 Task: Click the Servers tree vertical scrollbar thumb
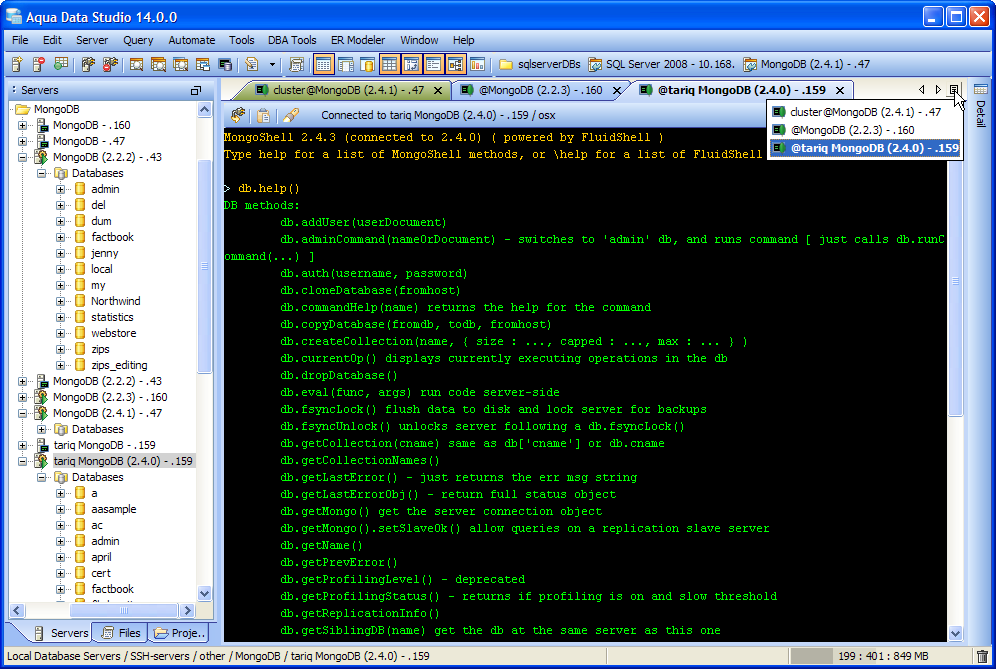tap(205, 267)
